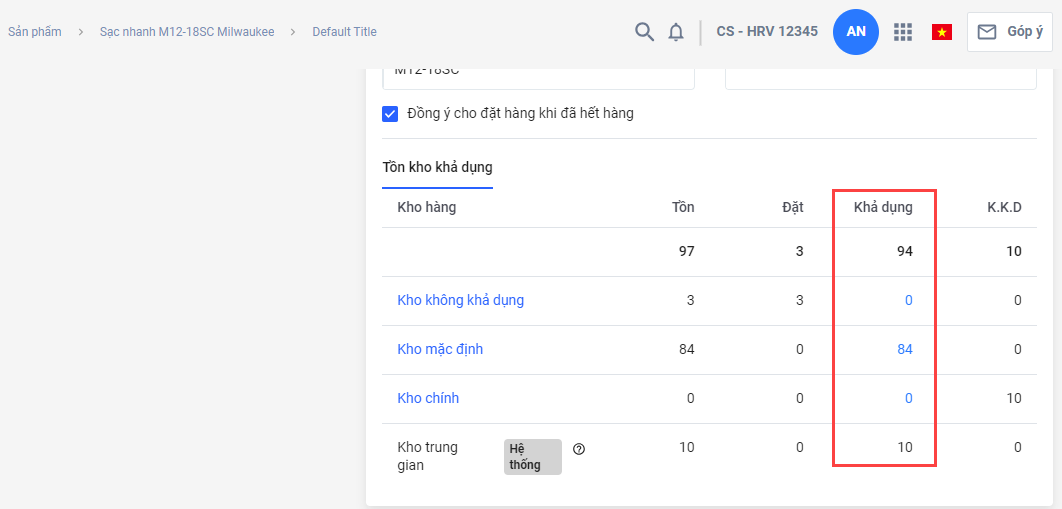1062x509 pixels.
Task: Click the search magnifier icon
Action: tap(645, 32)
